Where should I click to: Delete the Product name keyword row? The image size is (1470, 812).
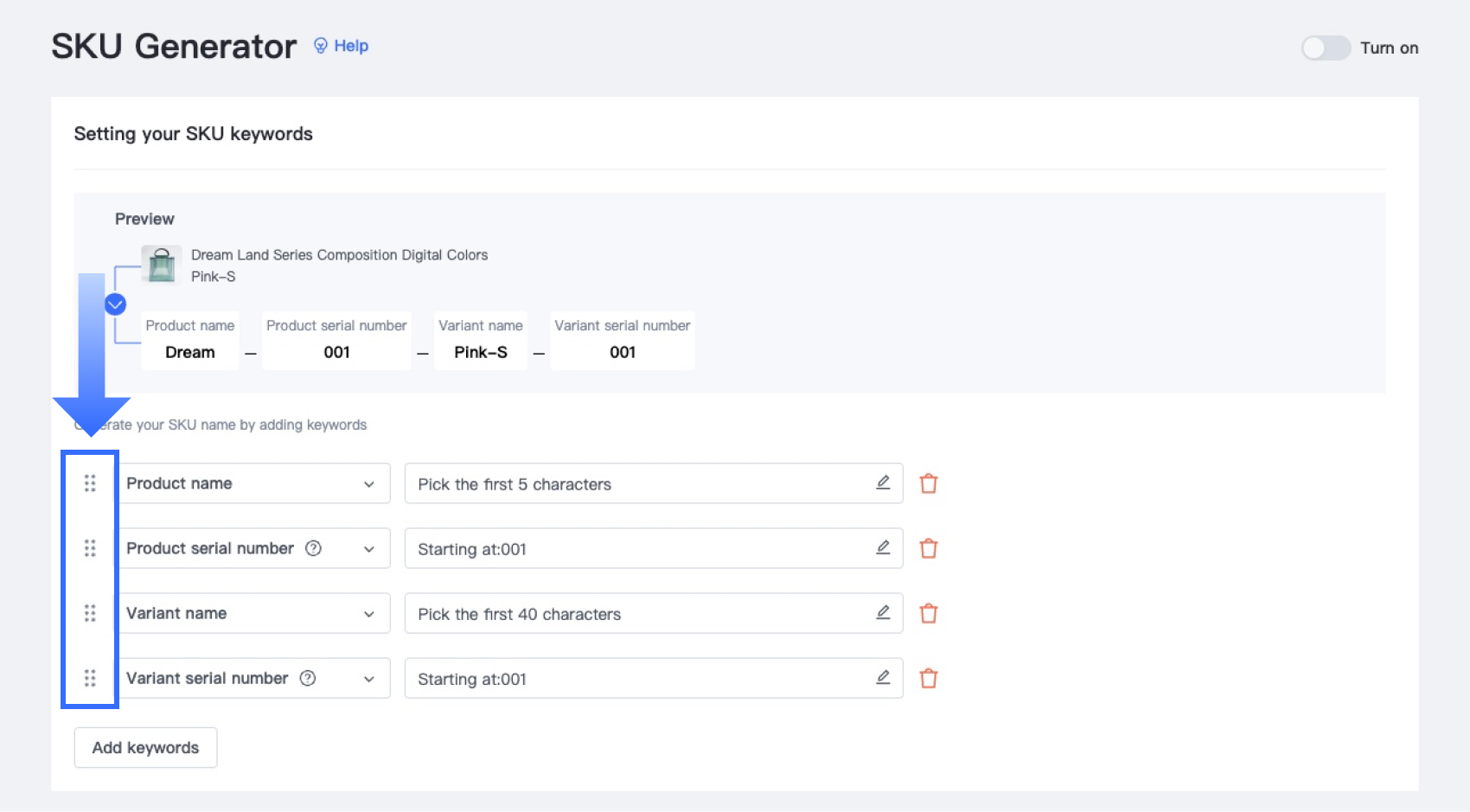929,483
